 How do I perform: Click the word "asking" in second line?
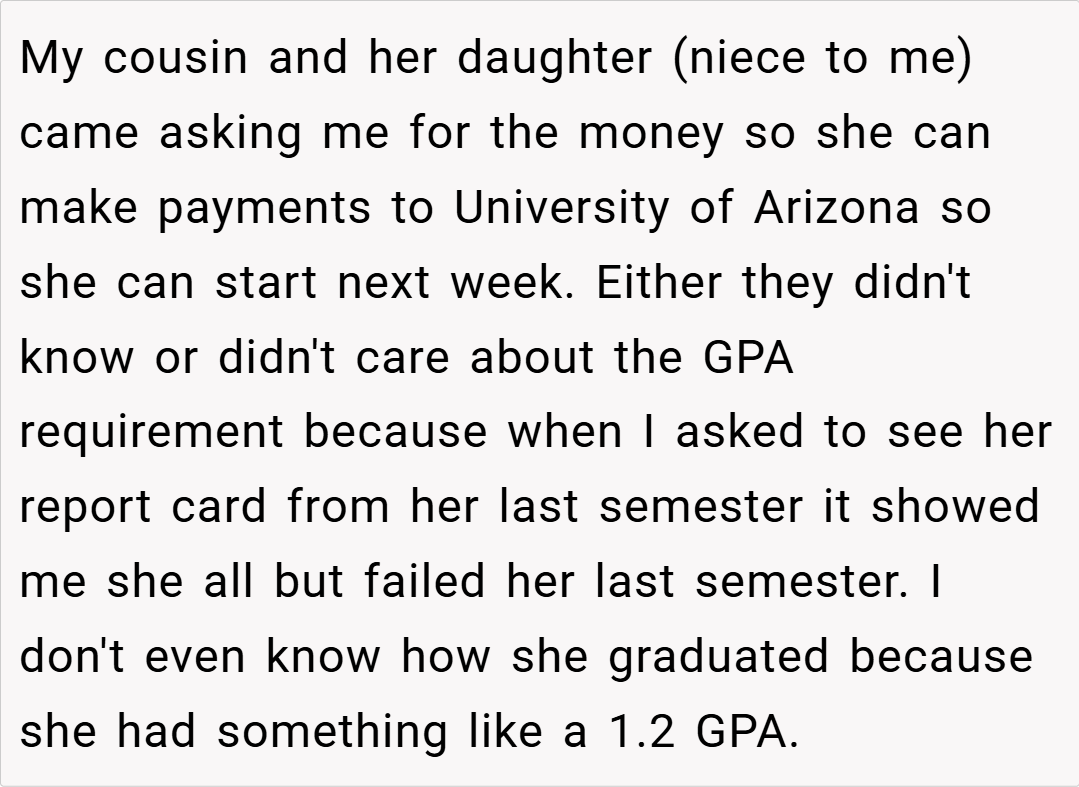click(229, 133)
